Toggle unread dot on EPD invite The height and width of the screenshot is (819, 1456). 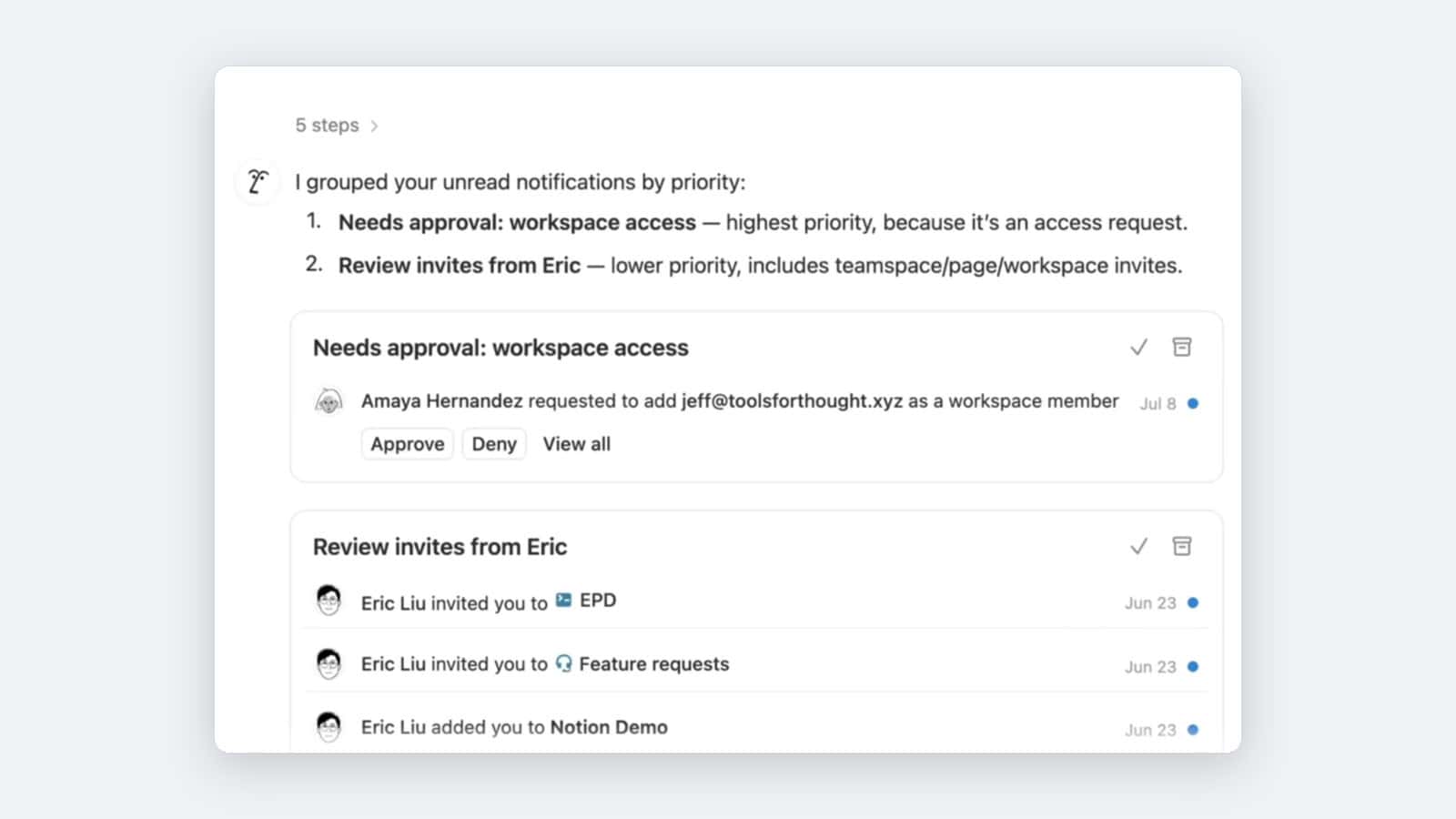coord(1193,602)
